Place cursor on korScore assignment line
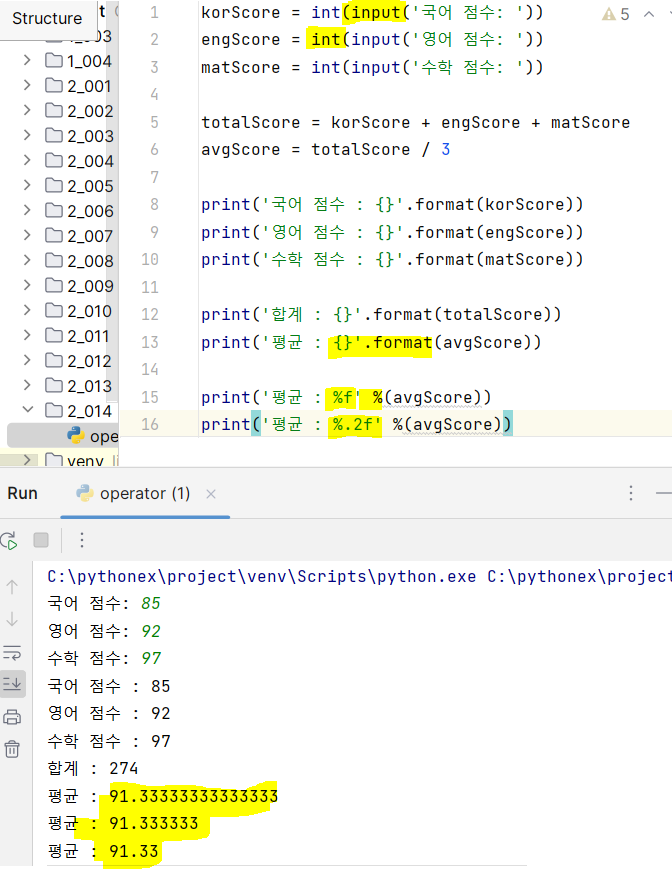672x869 pixels. (x=372, y=12)
